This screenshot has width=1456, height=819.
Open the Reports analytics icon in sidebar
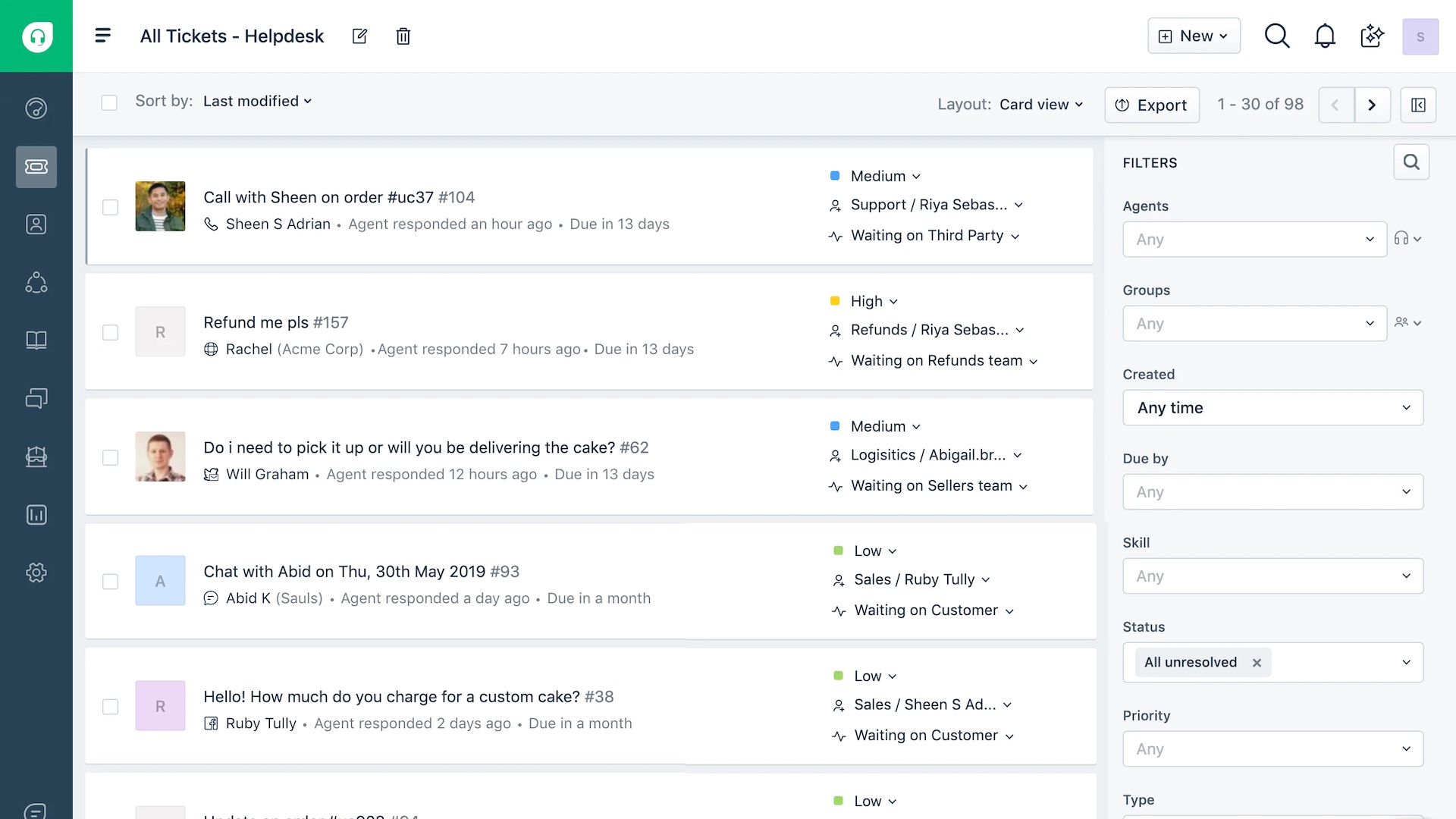click(x=36, y=515)
